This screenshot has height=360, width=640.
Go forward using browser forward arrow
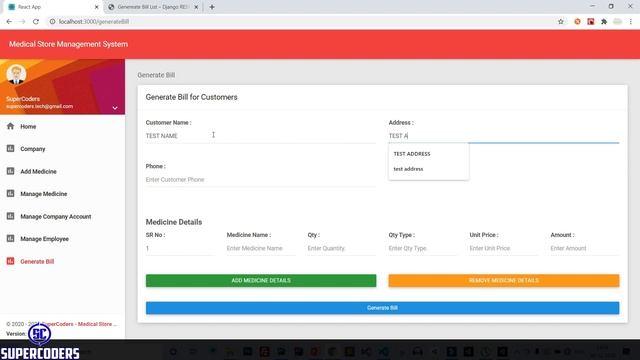(22, 22)
